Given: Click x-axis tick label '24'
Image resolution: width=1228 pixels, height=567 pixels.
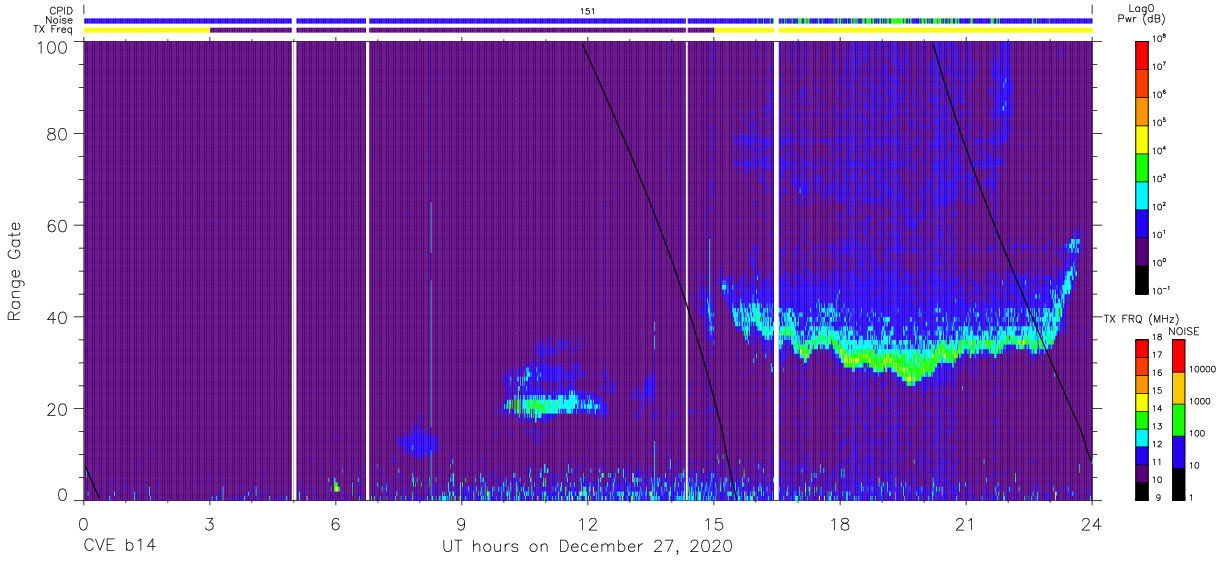Looking at the screenshot, I should click(x=1092, y=522).
